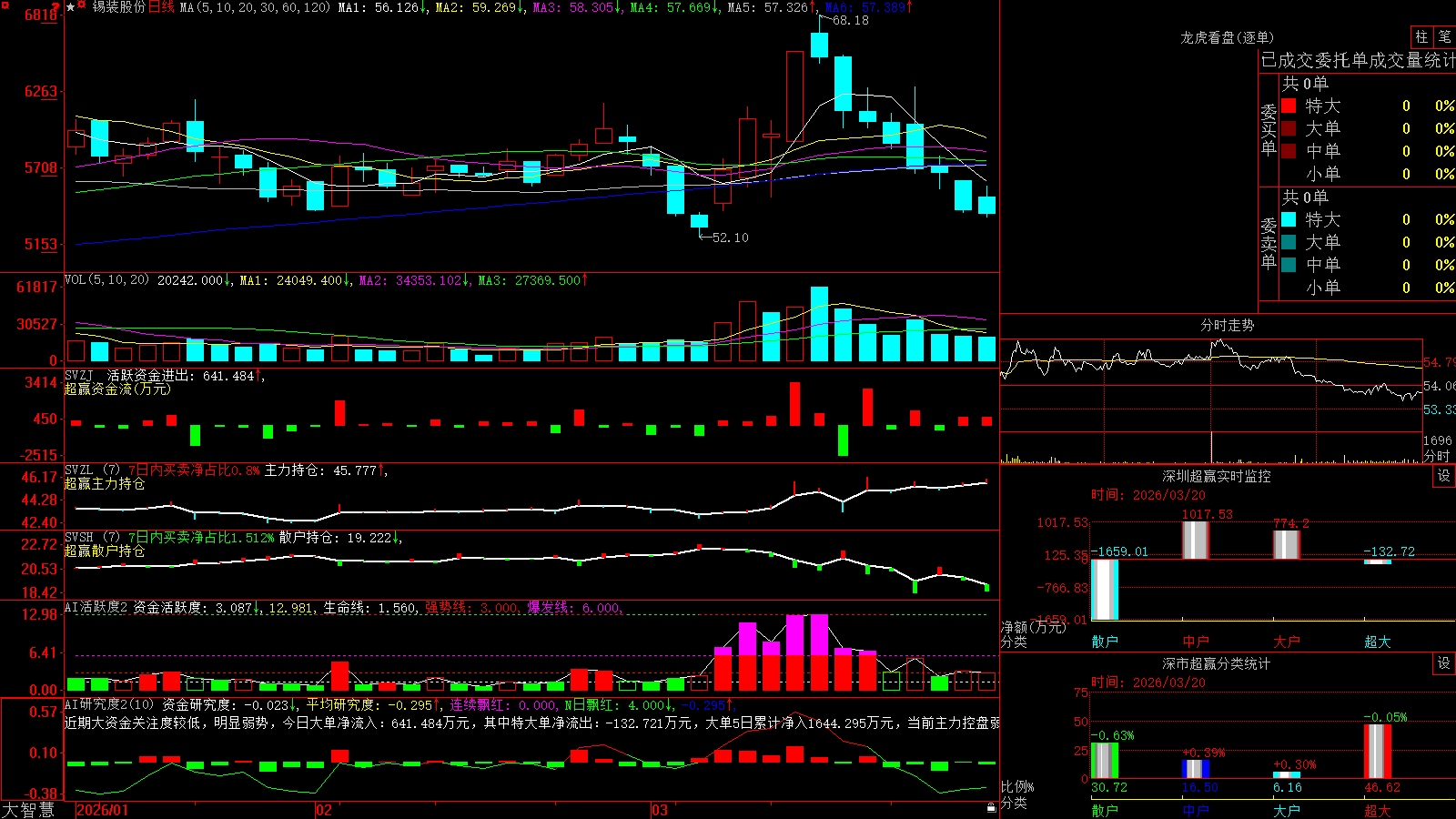Click the 时间: 2026/03/20 date in 深圳超赢实时监控
The image size is (1456, 819).
click(1148, 495)
